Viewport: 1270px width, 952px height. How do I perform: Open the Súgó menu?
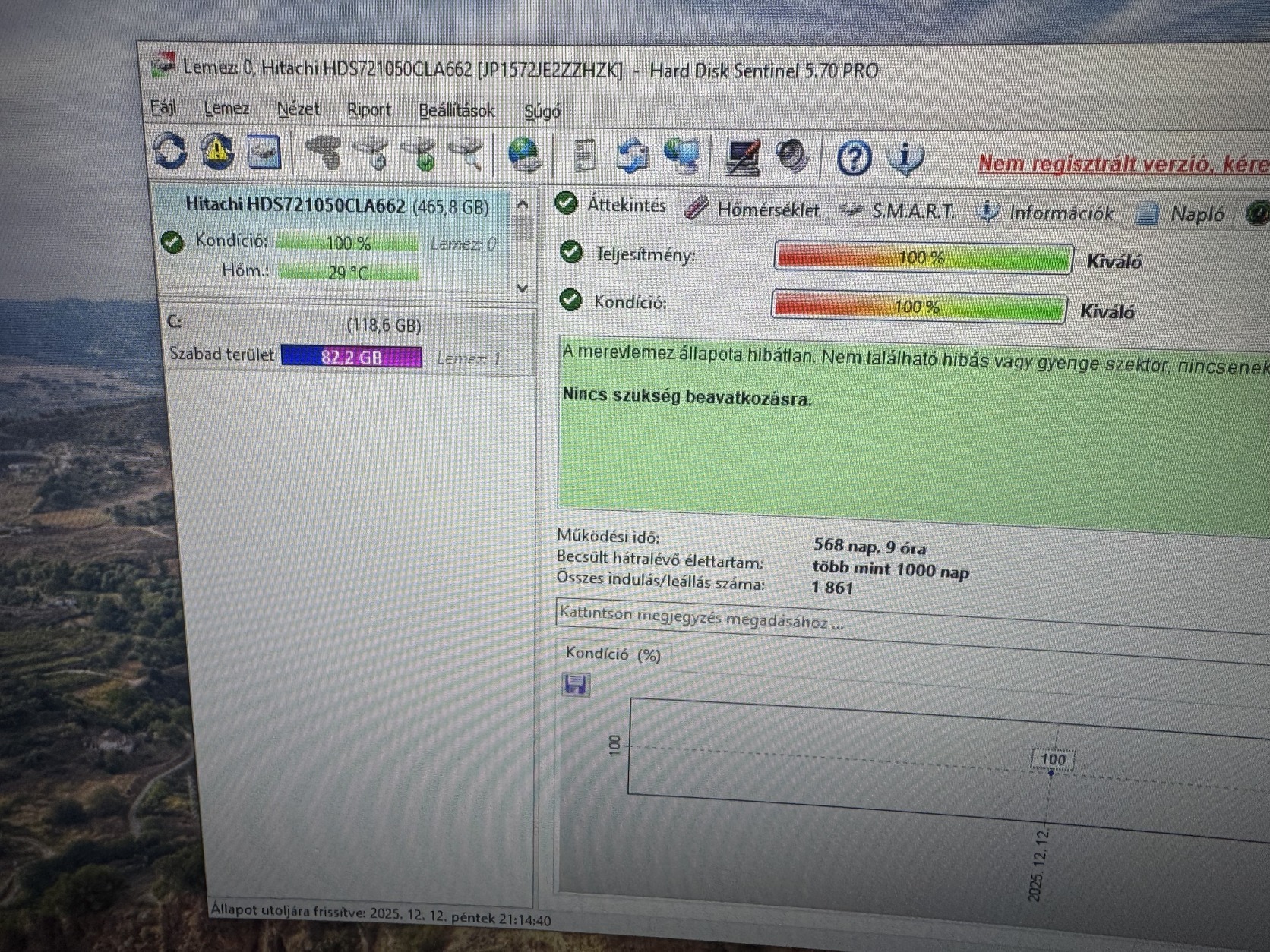pyautogui.click(x=542, y=112)
